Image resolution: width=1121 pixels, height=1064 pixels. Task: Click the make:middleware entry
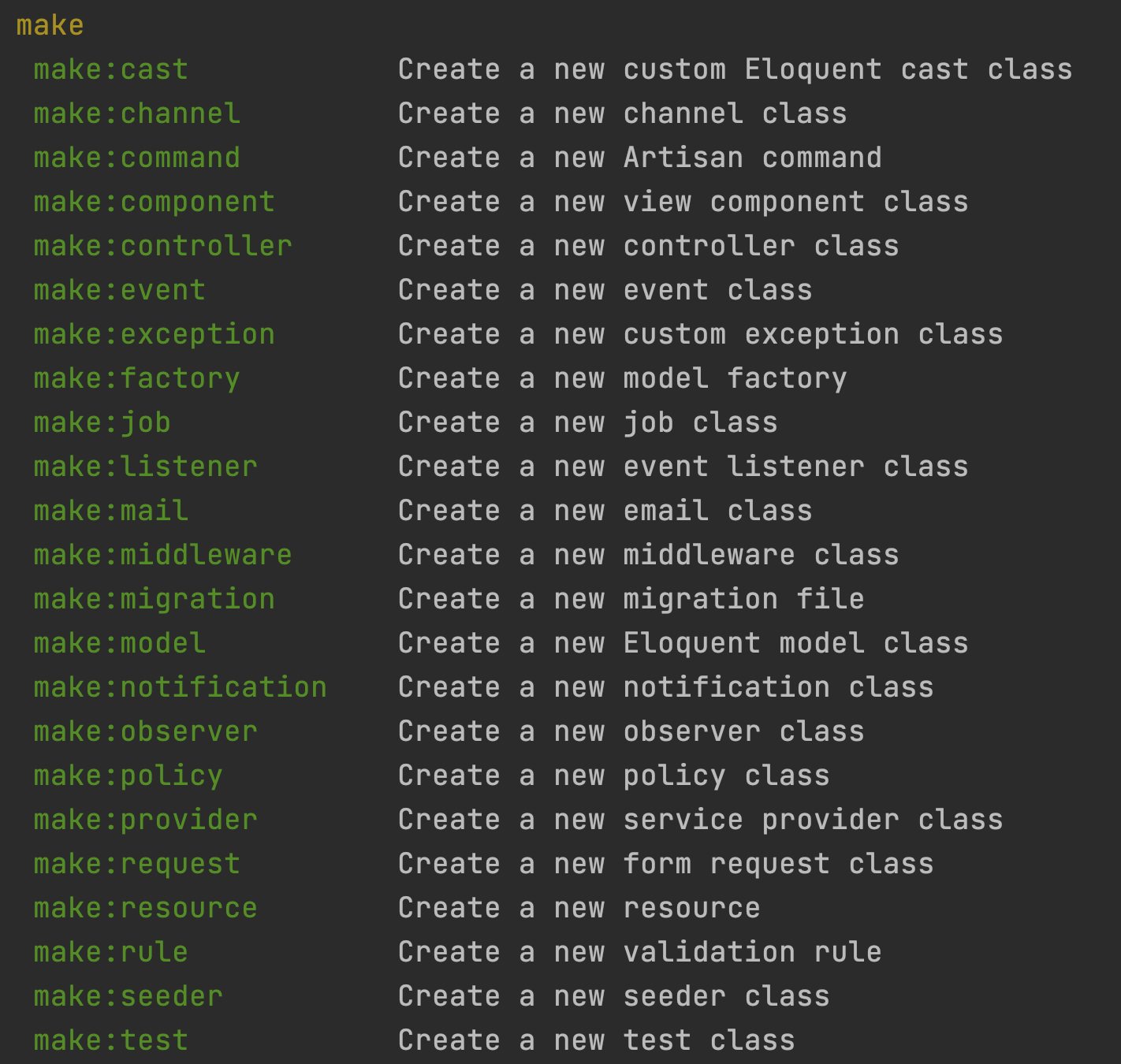(x=163, y=555)
